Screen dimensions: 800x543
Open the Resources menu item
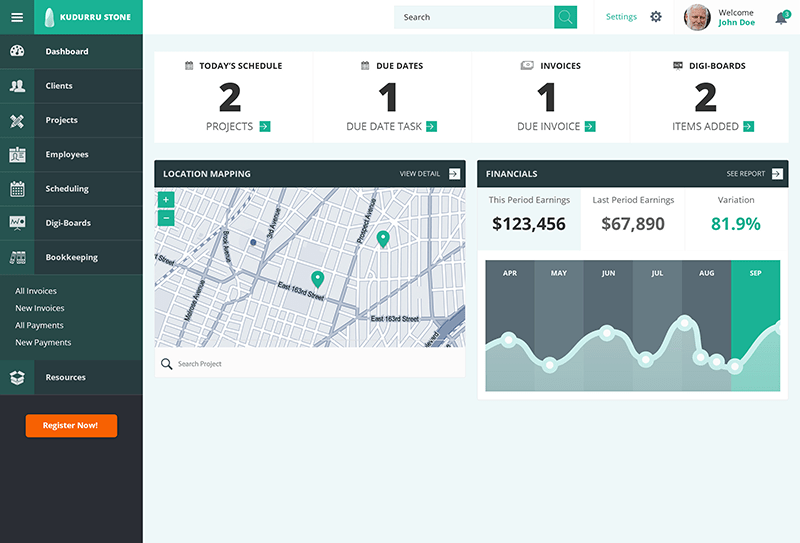(x=71, y=378)
